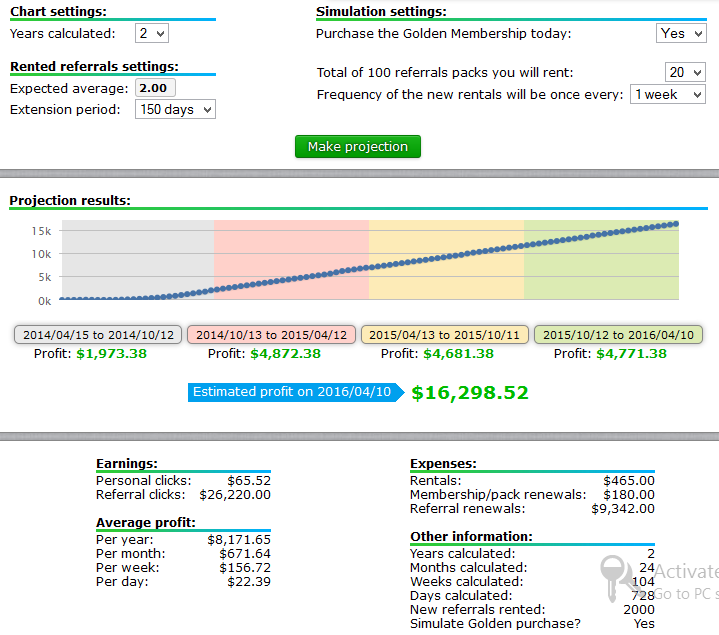This screenshot has height=635, width=719.
Task: Click the Per year value $8,171.65
Action: pos(239,540)
